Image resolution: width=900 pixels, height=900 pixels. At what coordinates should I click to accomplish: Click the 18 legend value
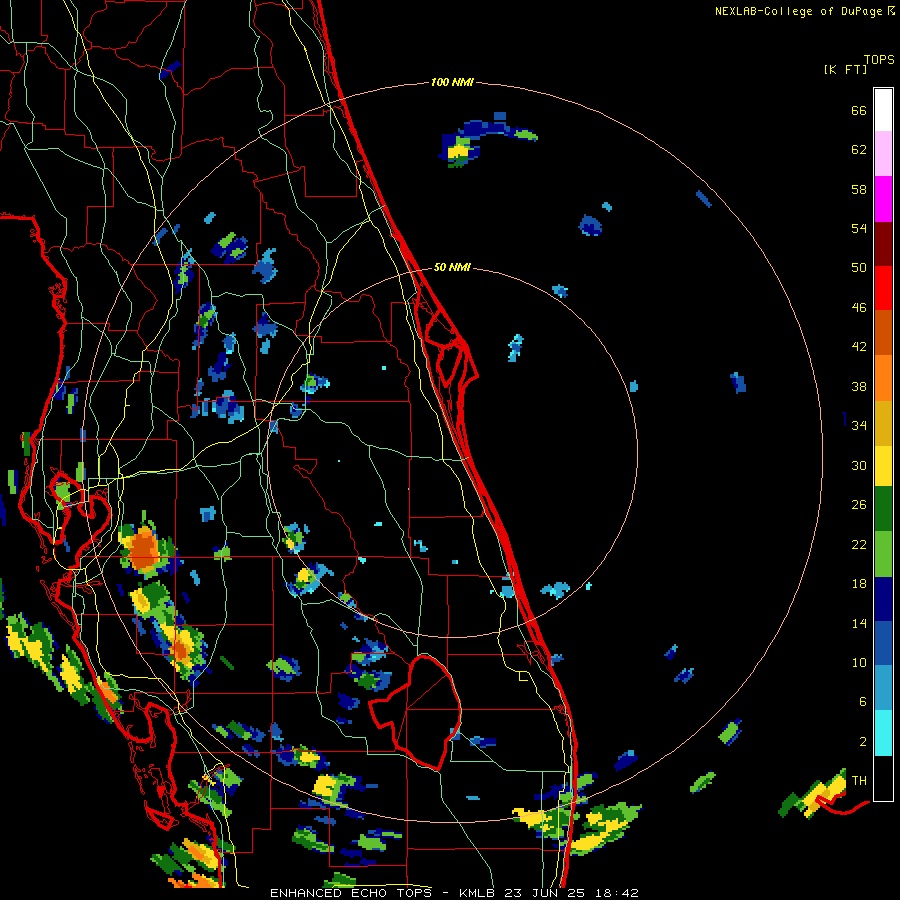pyautogui.click(x=859, y=584)
